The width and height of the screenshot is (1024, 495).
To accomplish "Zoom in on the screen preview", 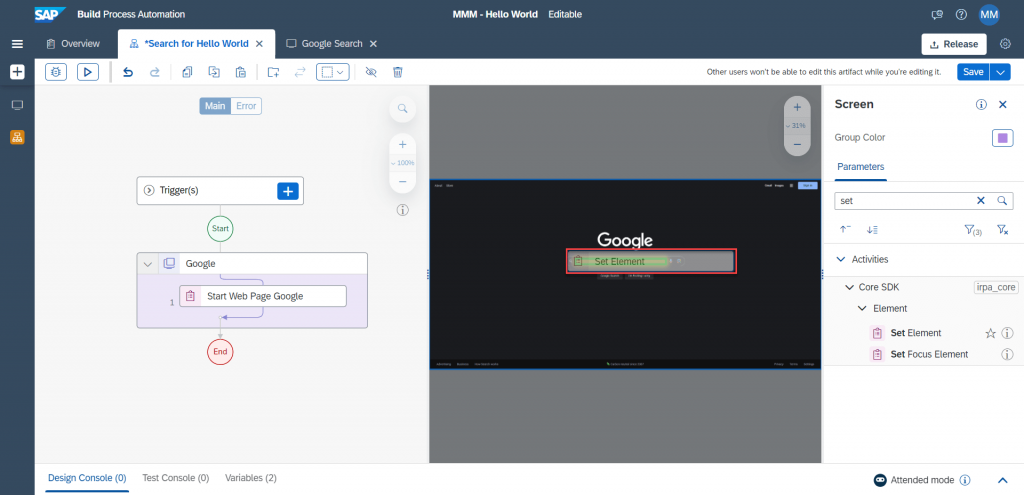I will pos(797,107).
